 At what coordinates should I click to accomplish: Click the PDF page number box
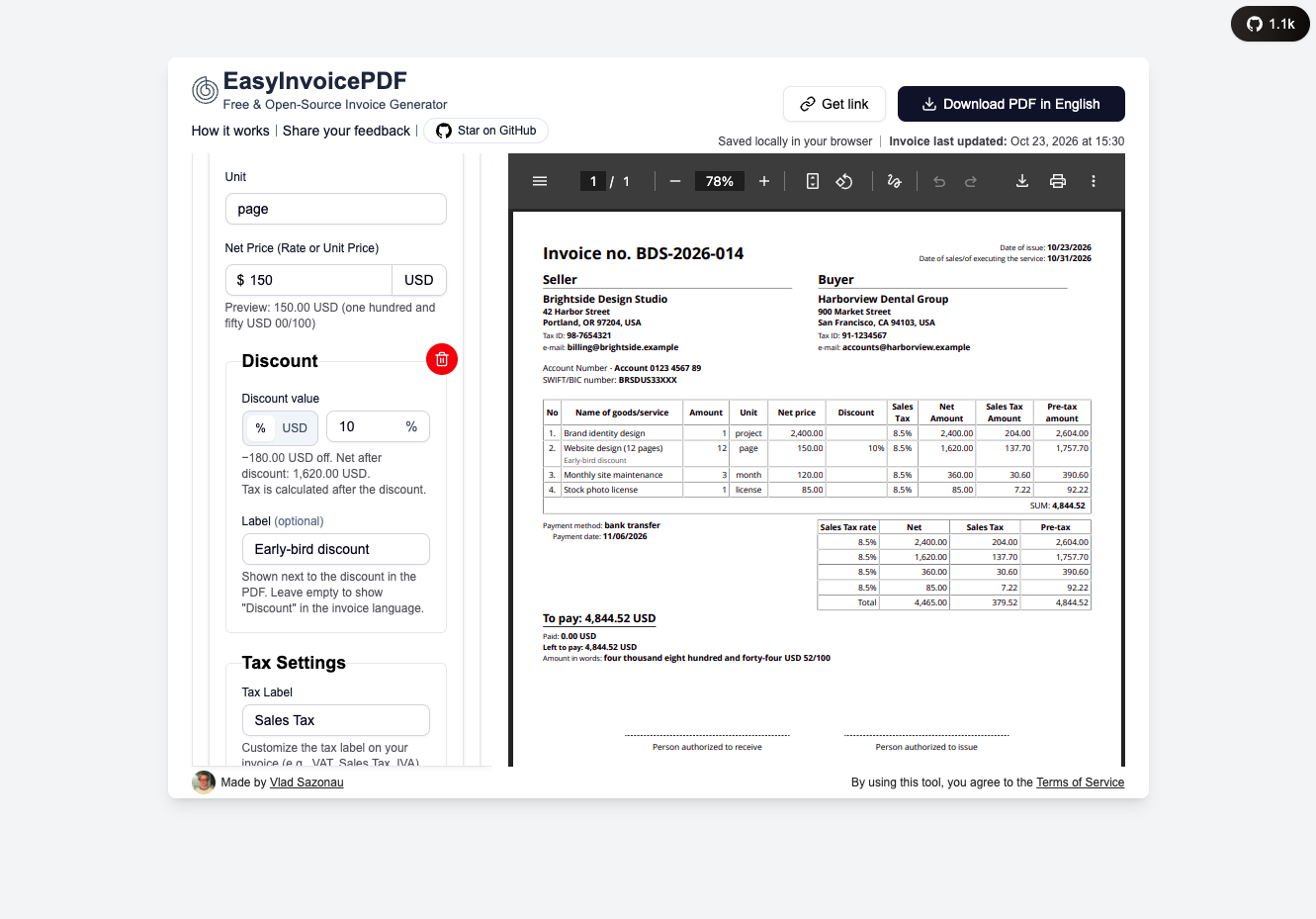click(x=593, y=181)
